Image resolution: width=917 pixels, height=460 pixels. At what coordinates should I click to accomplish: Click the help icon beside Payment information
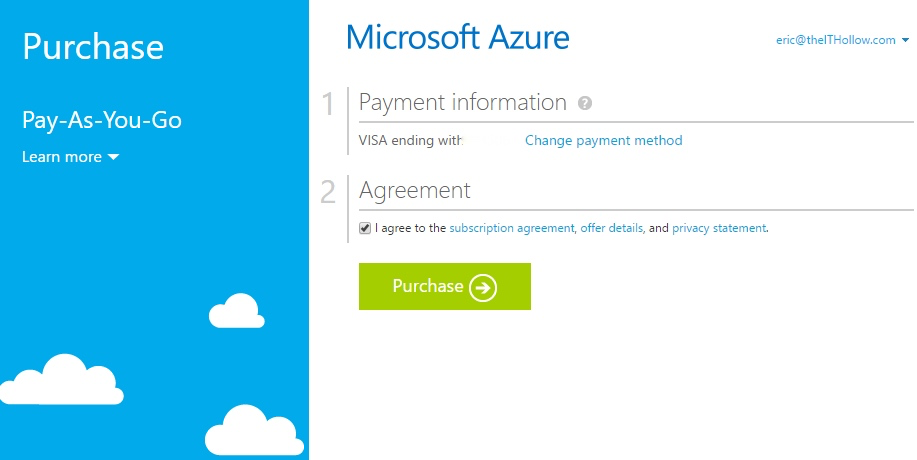585,103
